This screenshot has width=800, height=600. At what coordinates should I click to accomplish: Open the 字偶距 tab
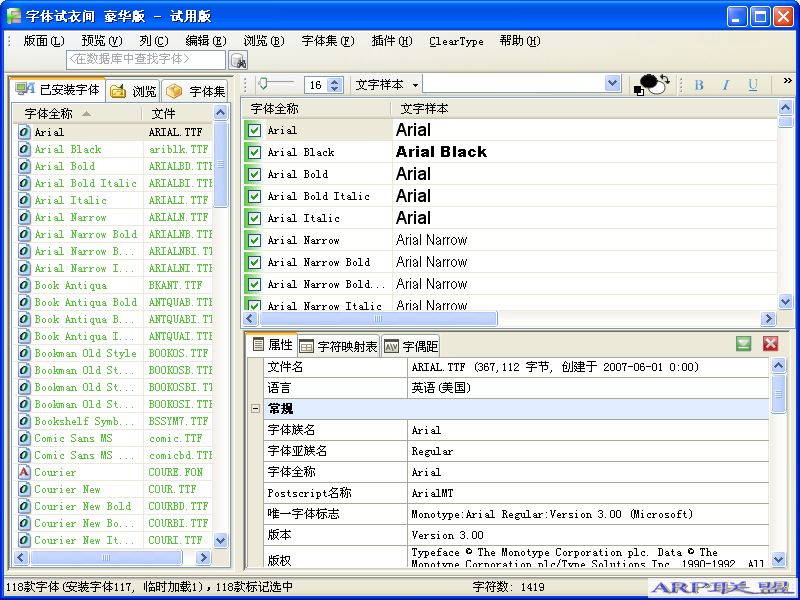click(x=411, y=346)
